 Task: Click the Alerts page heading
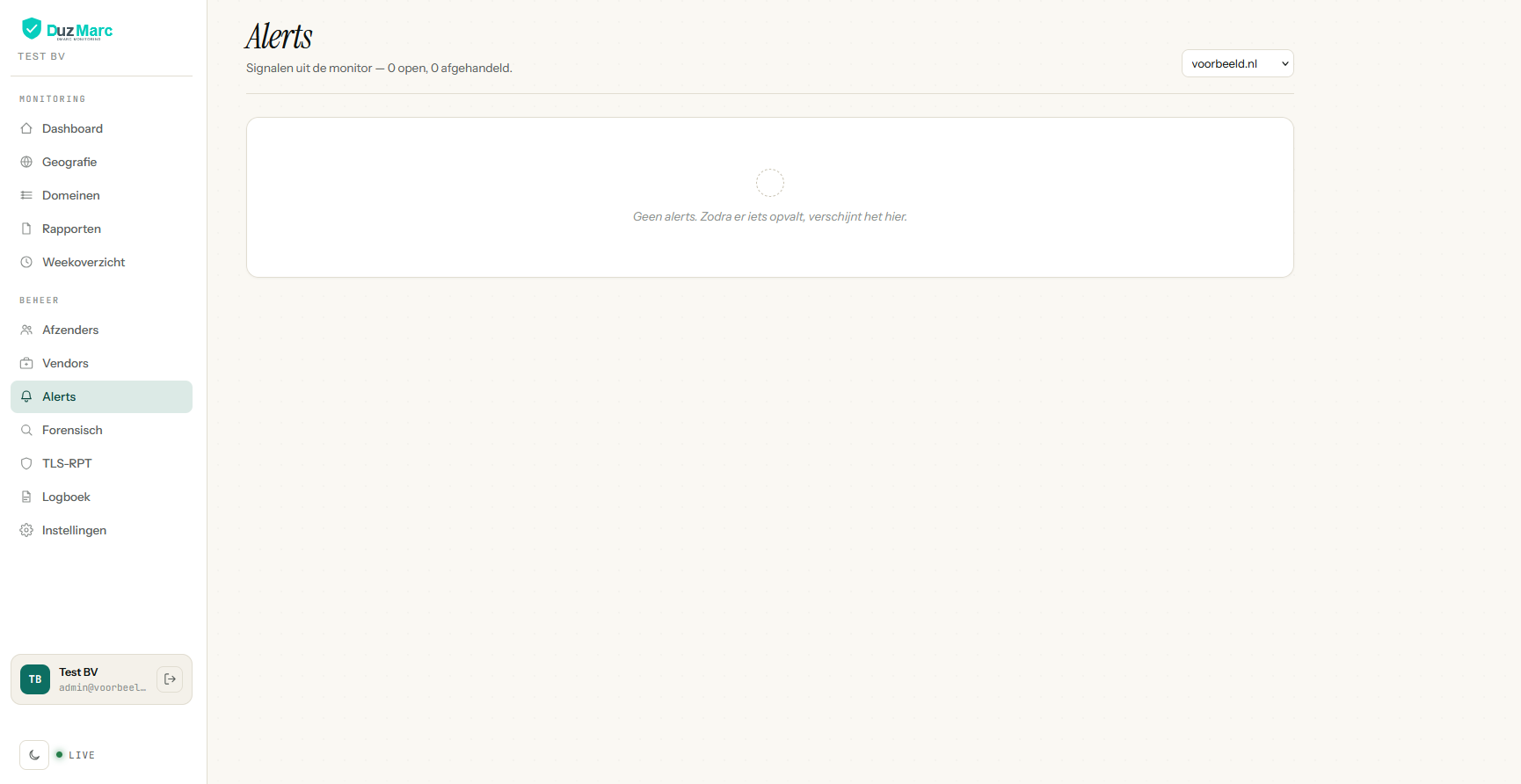point(279,36)
